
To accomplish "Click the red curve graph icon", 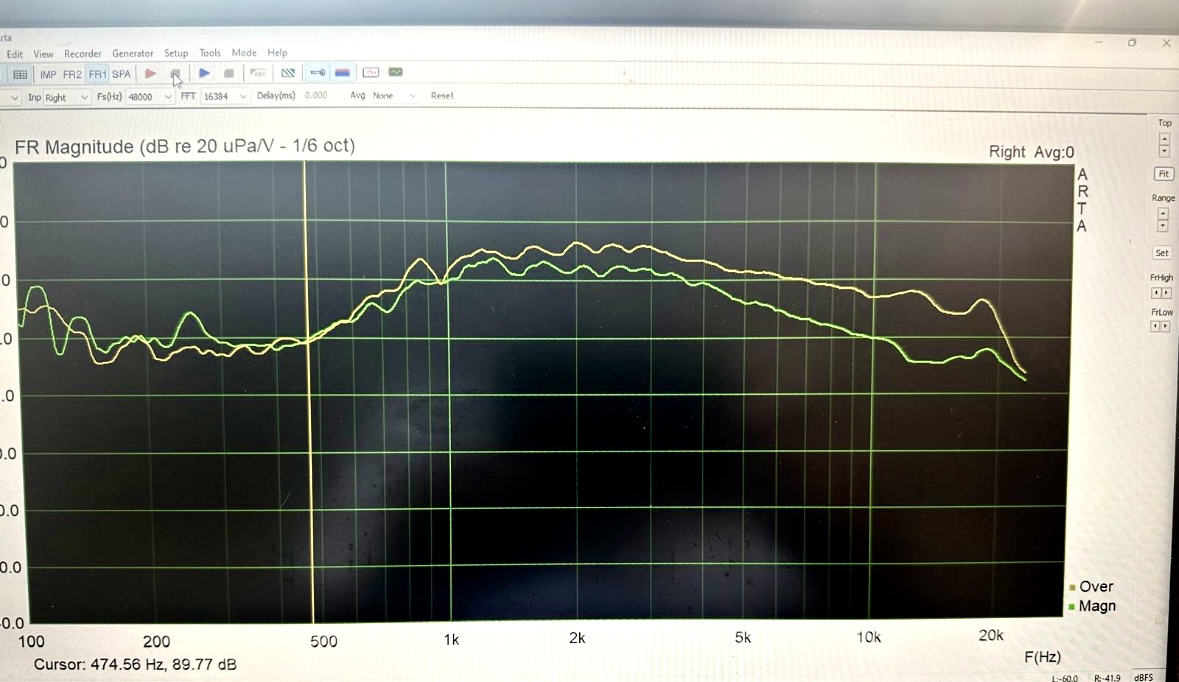I will click(x=370, y=73).
